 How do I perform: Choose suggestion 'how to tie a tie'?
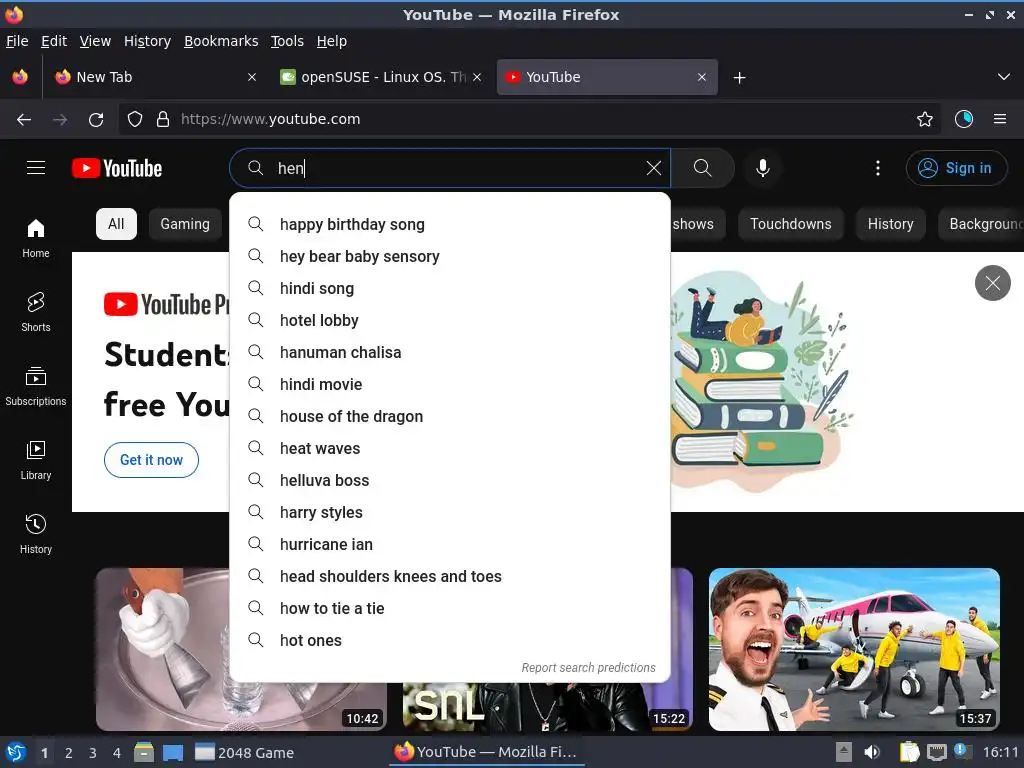pyautogui.click(x=450, y=609)
